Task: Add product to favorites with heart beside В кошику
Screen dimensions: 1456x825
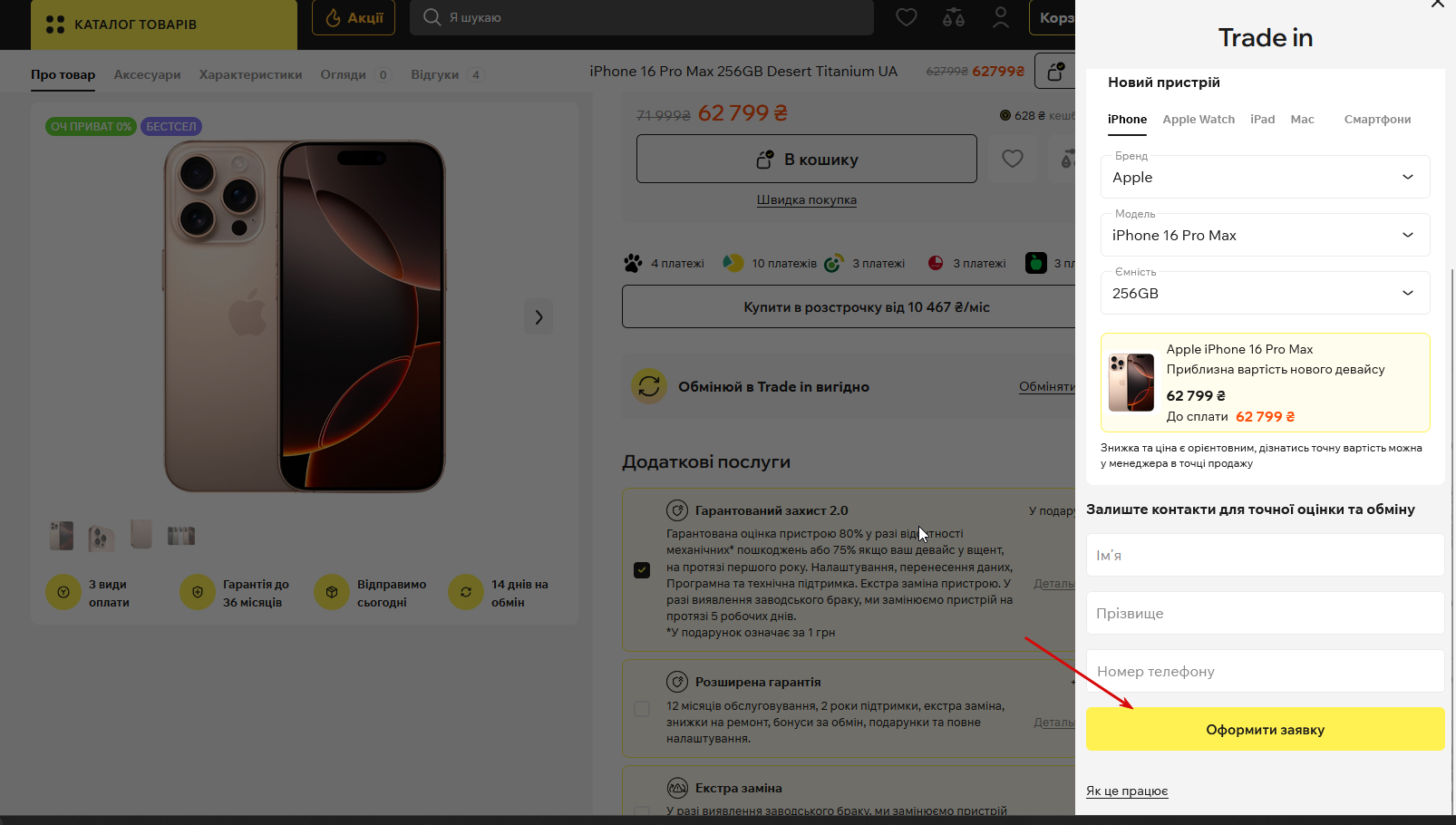Action: 1013,159
